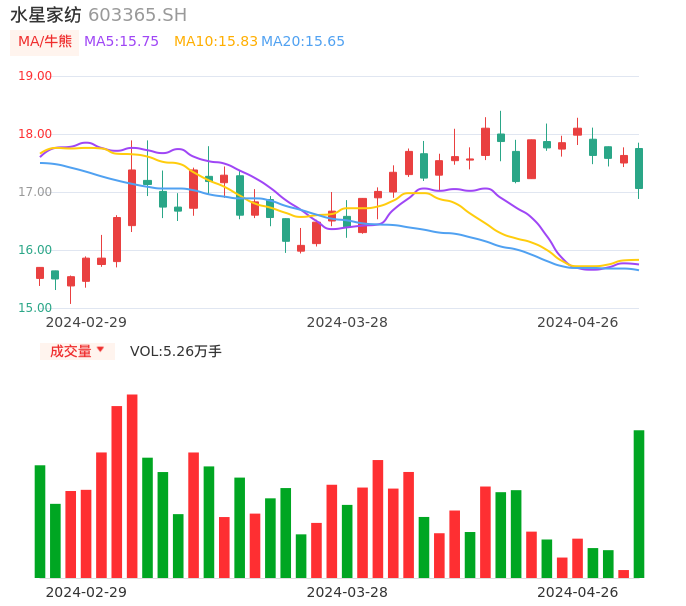Click the small red triangle beside 成交量
Image resolution: width=686 pixels, height=606 pixels.
coord(100,350)
